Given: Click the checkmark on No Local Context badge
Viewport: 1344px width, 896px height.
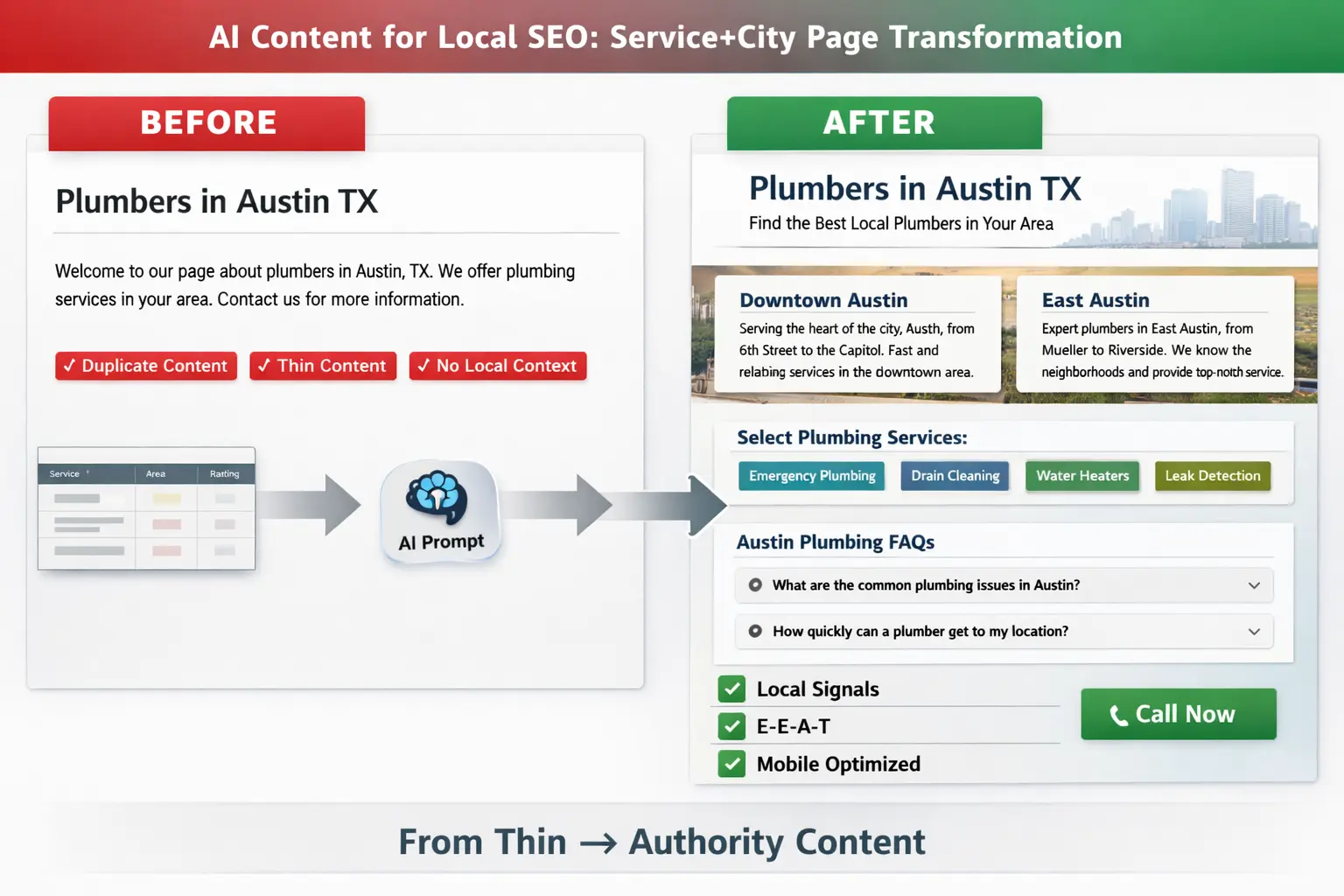Looking at the screenshot, I should click(x=426, y=366).
